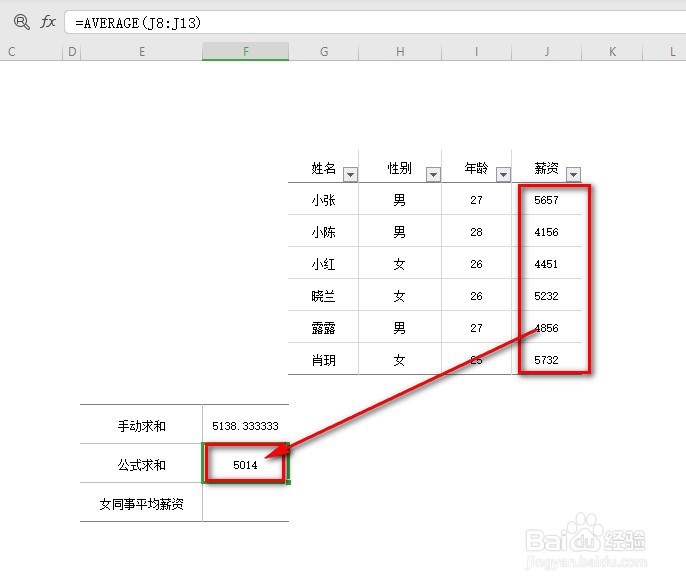This screenshot has width=686, height=586.
Task: Click the magnifier search icon beside fx
Action: [21, 21]
